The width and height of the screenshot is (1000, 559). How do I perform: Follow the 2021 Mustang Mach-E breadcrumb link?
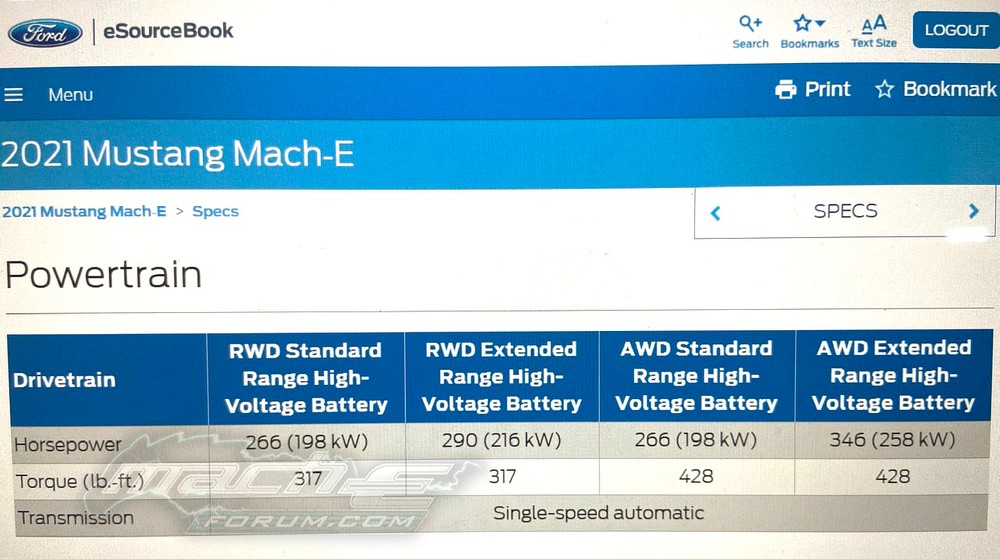[x=84, y=211]
